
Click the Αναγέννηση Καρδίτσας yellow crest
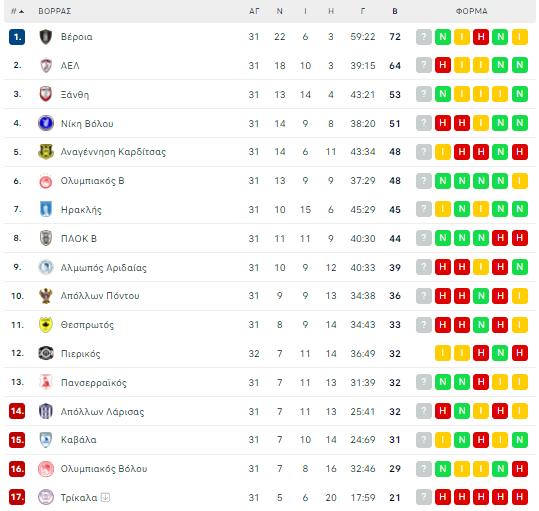(46, 152)
